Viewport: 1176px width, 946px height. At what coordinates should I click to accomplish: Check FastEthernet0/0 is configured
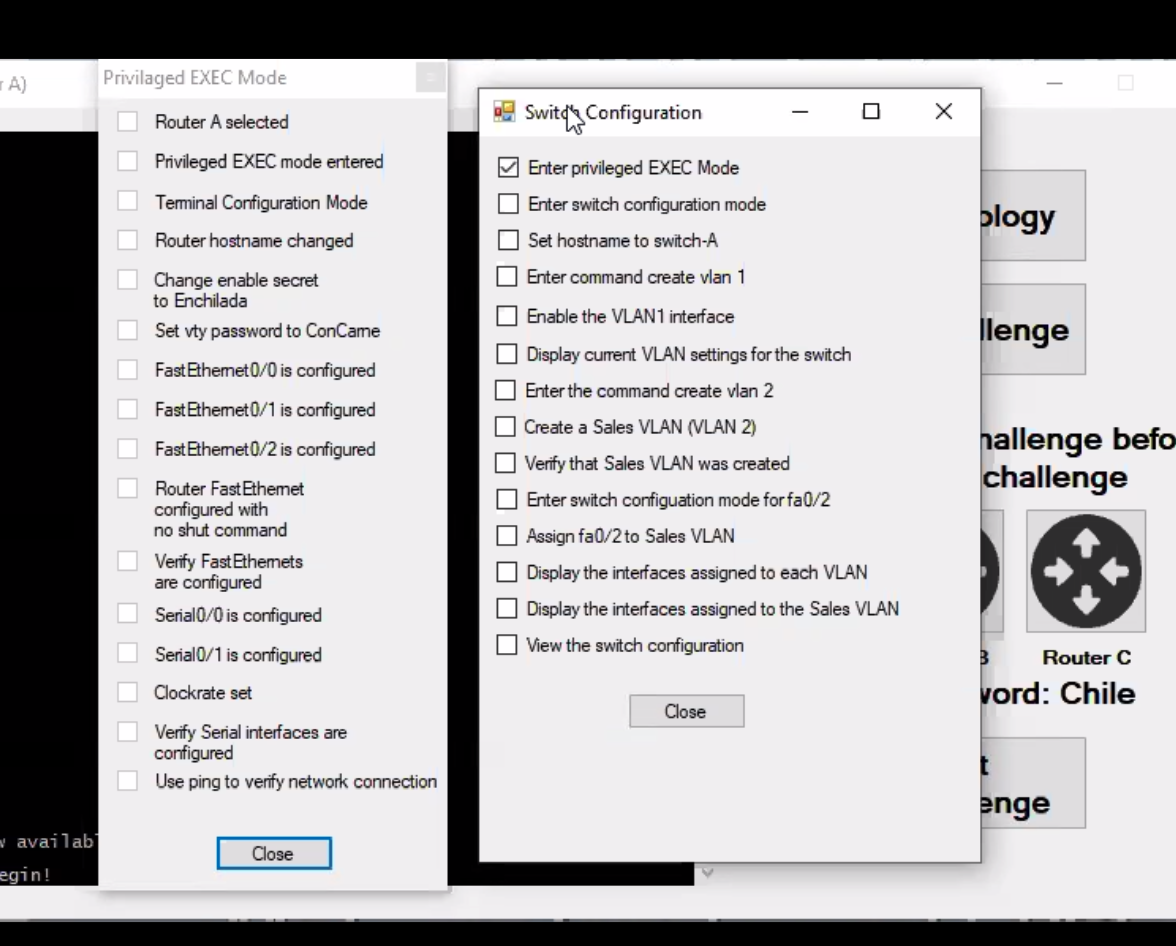(x=128, y=370)
